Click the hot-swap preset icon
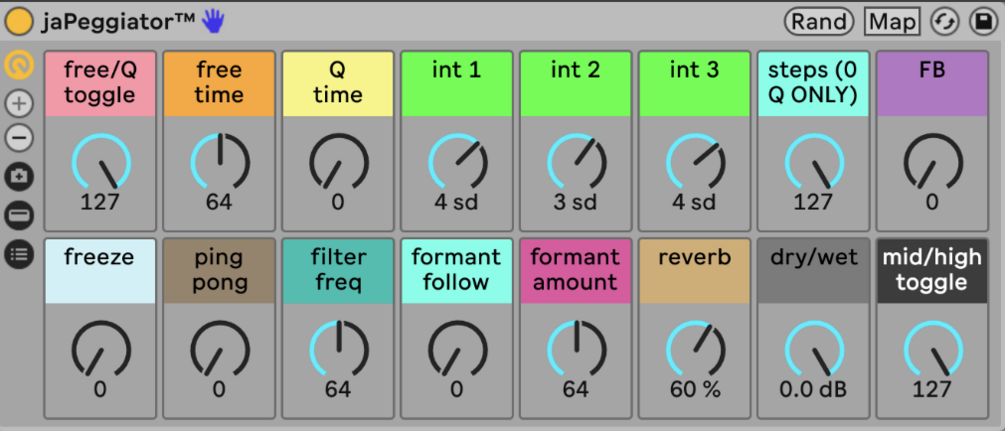Viewport: 1005px width, 431px height. [945, 22]
